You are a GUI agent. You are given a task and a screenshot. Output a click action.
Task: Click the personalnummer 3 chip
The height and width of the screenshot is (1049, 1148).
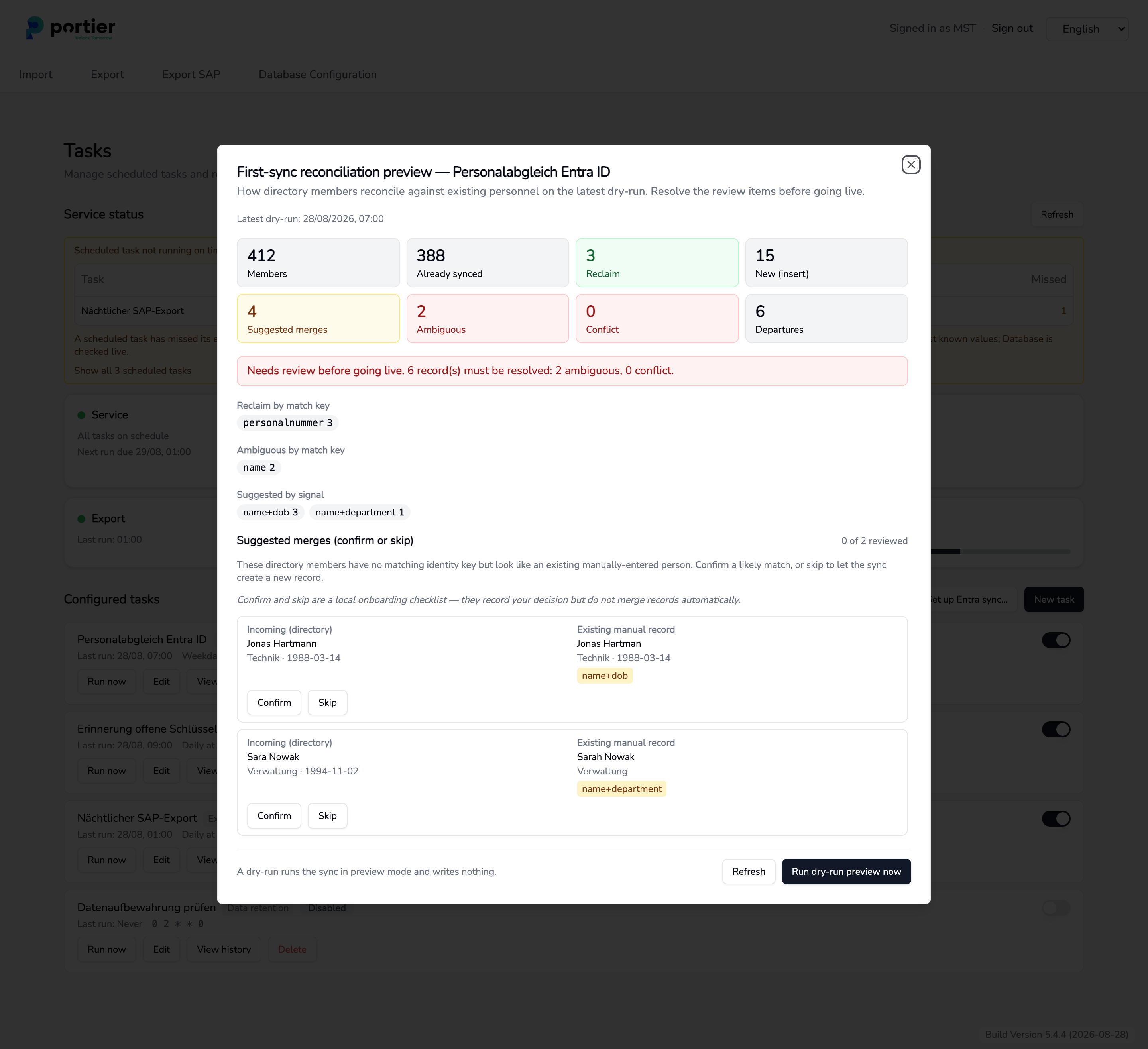[x=287, y=422]
